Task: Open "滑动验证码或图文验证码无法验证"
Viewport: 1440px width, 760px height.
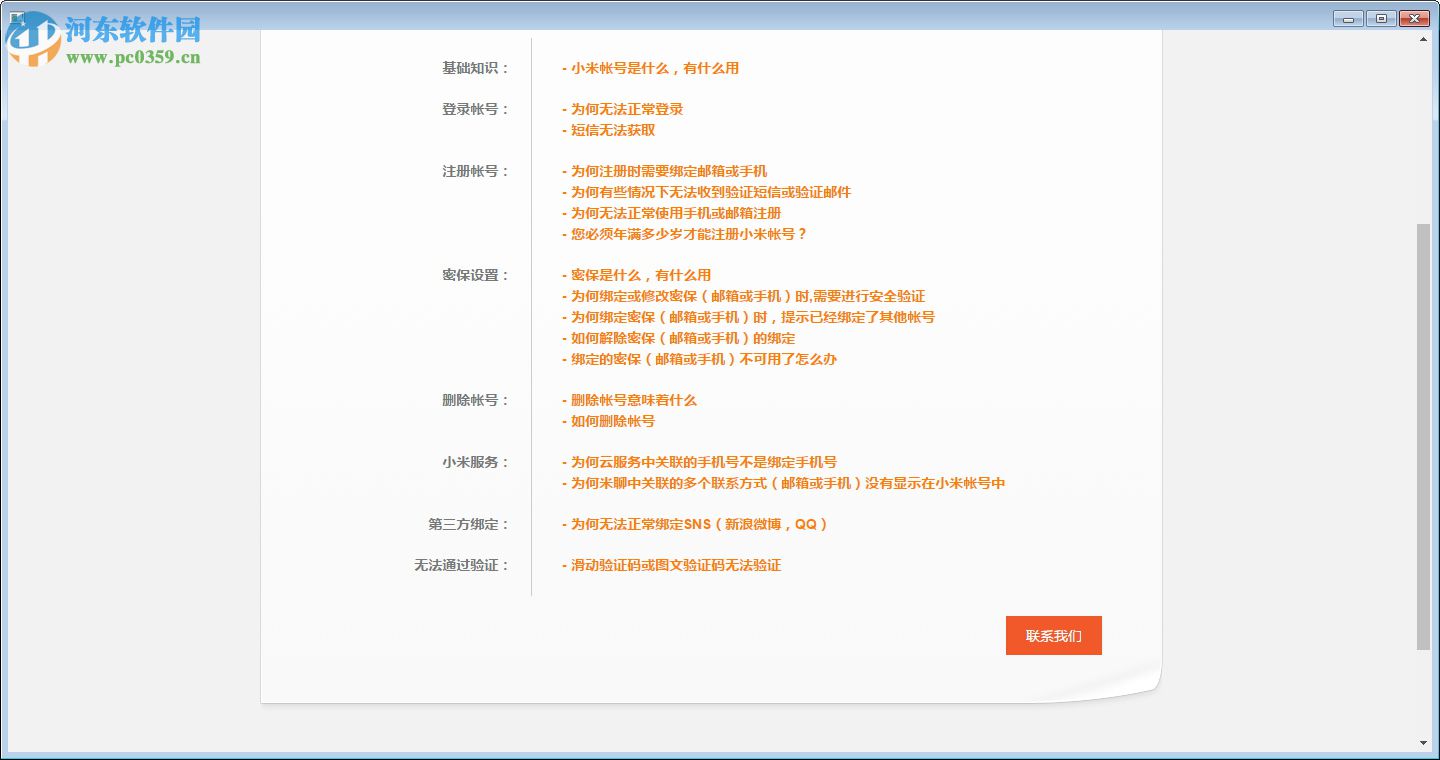Action: (x=674, y=565)
